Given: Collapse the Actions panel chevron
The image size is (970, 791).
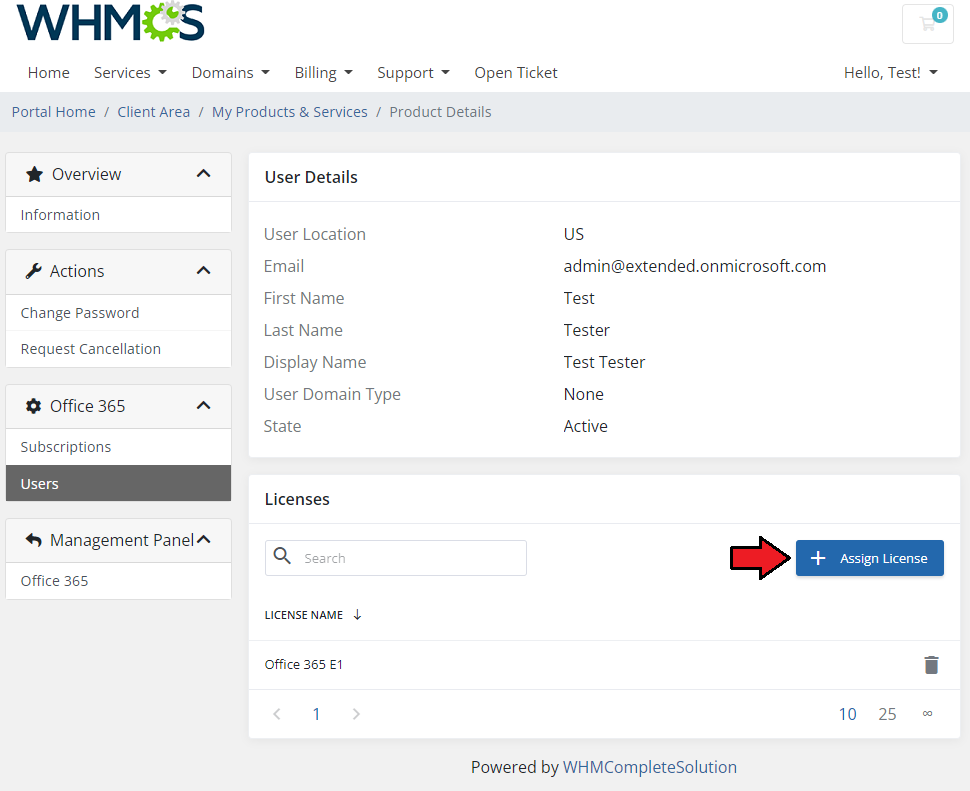Looking at the screenshot, I should click(204, 270).
